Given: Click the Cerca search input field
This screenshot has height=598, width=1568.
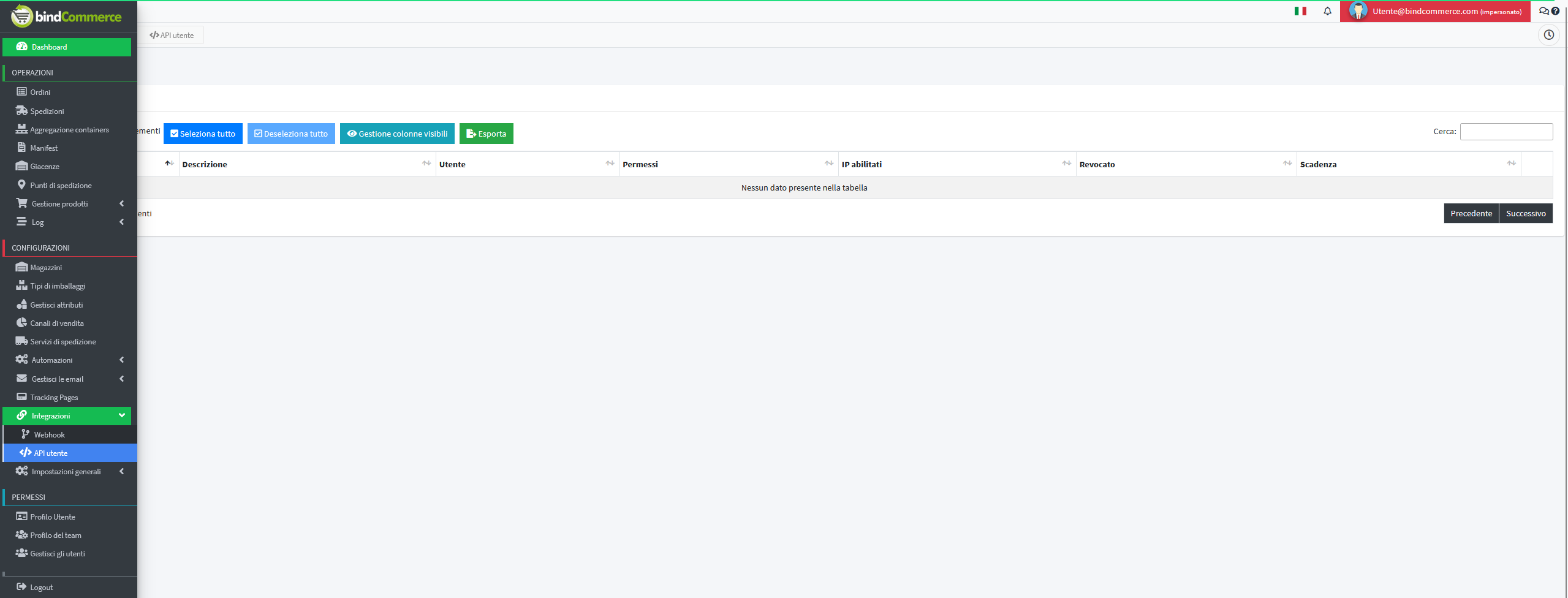Looking at the screenshot, I should tap(1506, 132).
